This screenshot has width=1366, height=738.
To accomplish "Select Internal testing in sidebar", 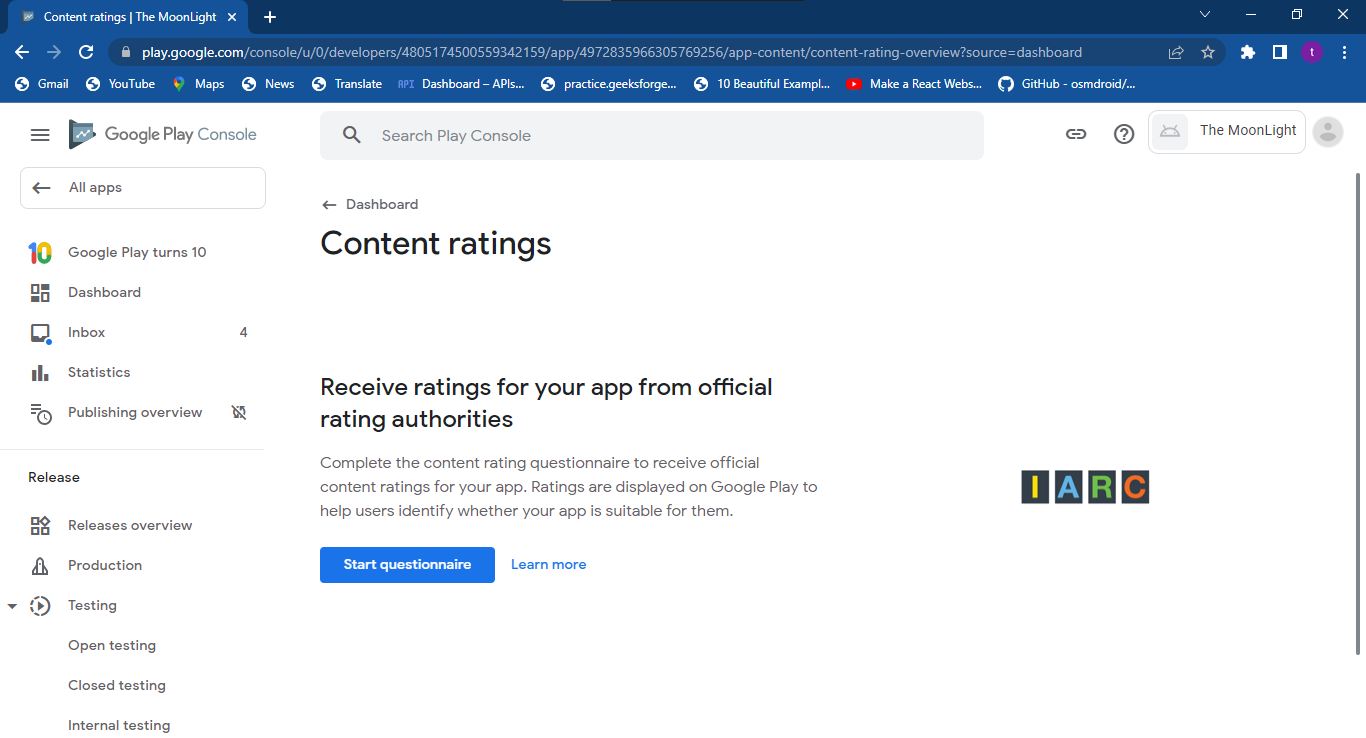I will point(119,726).
